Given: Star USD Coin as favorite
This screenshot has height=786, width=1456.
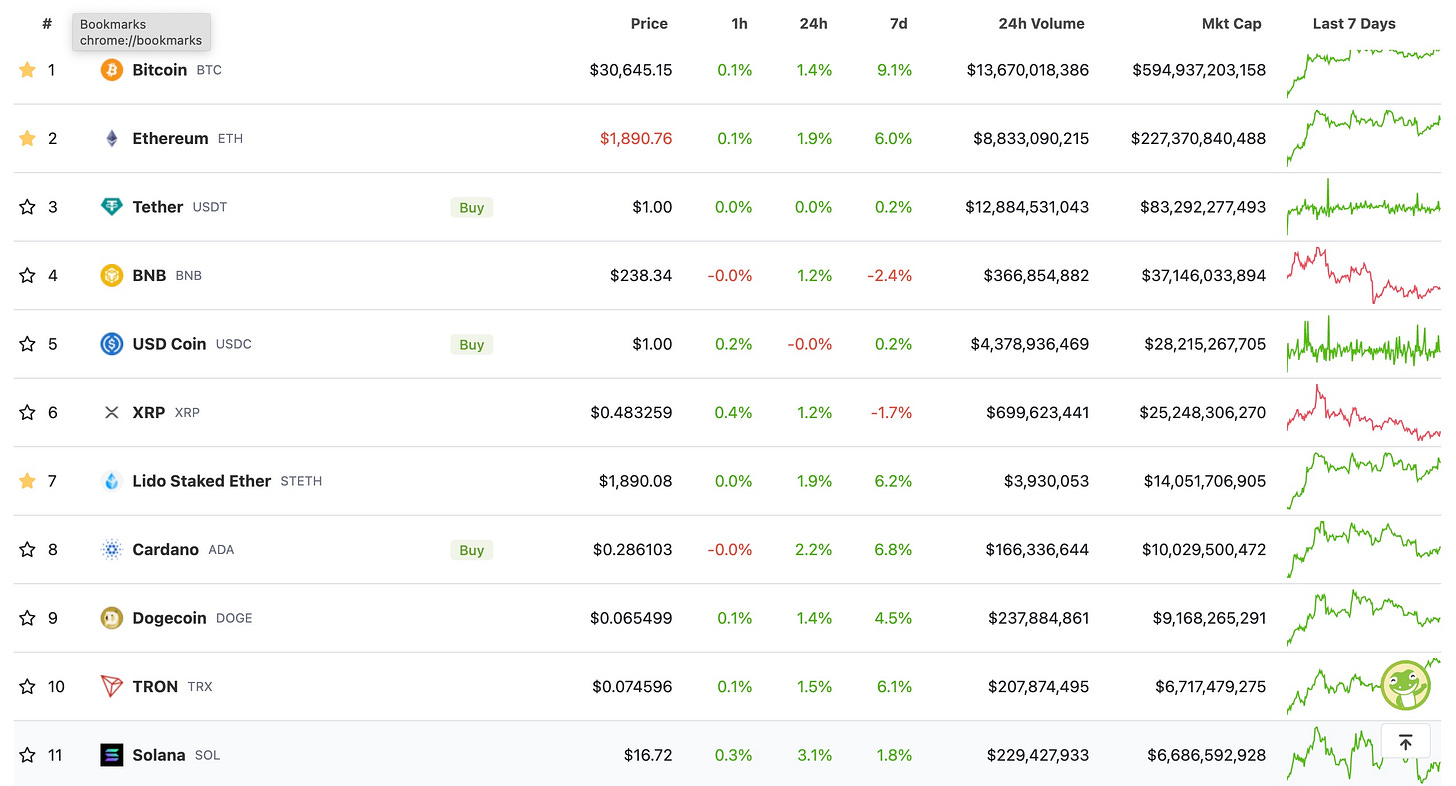Looking at the screenshot, I should click(27, 344).
